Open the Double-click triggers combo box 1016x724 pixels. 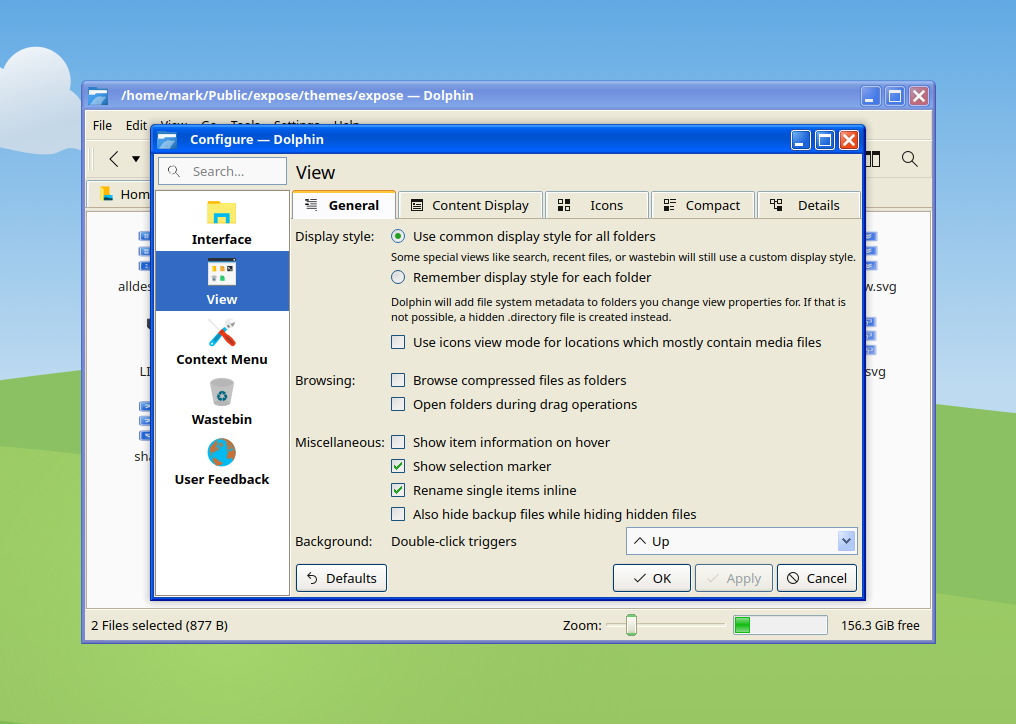pyautogui.click(x=741, y=541)
